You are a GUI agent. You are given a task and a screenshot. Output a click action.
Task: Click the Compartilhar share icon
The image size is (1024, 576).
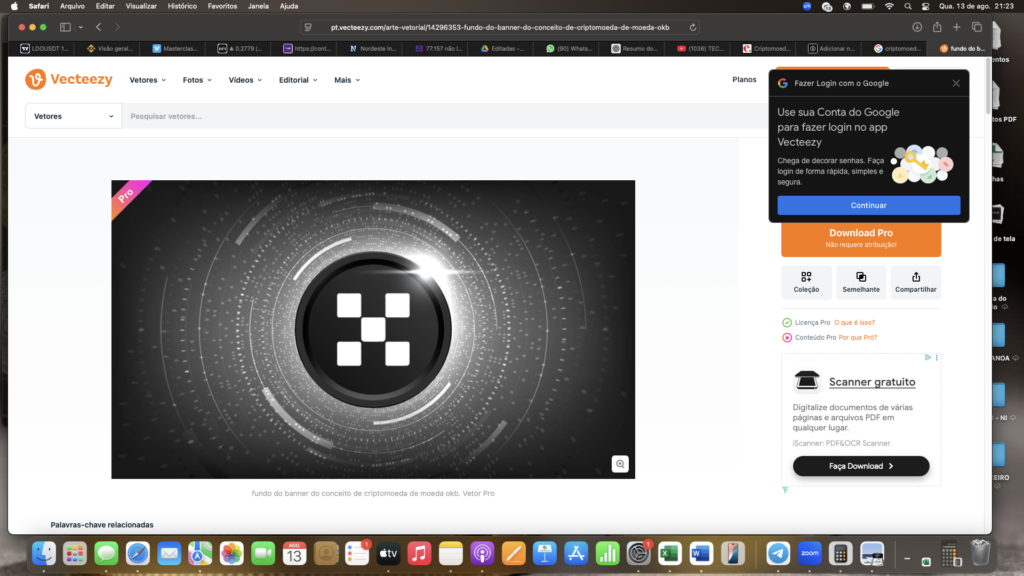pos(916,282)
